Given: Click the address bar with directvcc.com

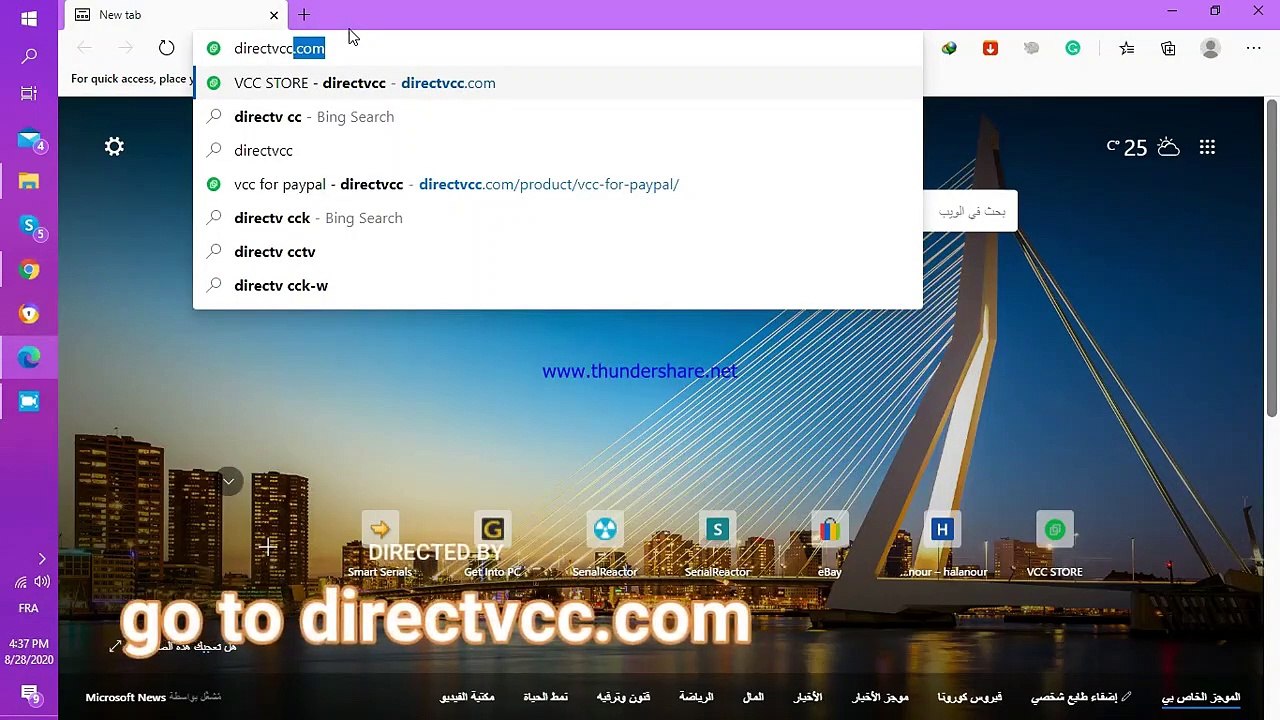Looking at the screenshot, I should click(560, 48).
